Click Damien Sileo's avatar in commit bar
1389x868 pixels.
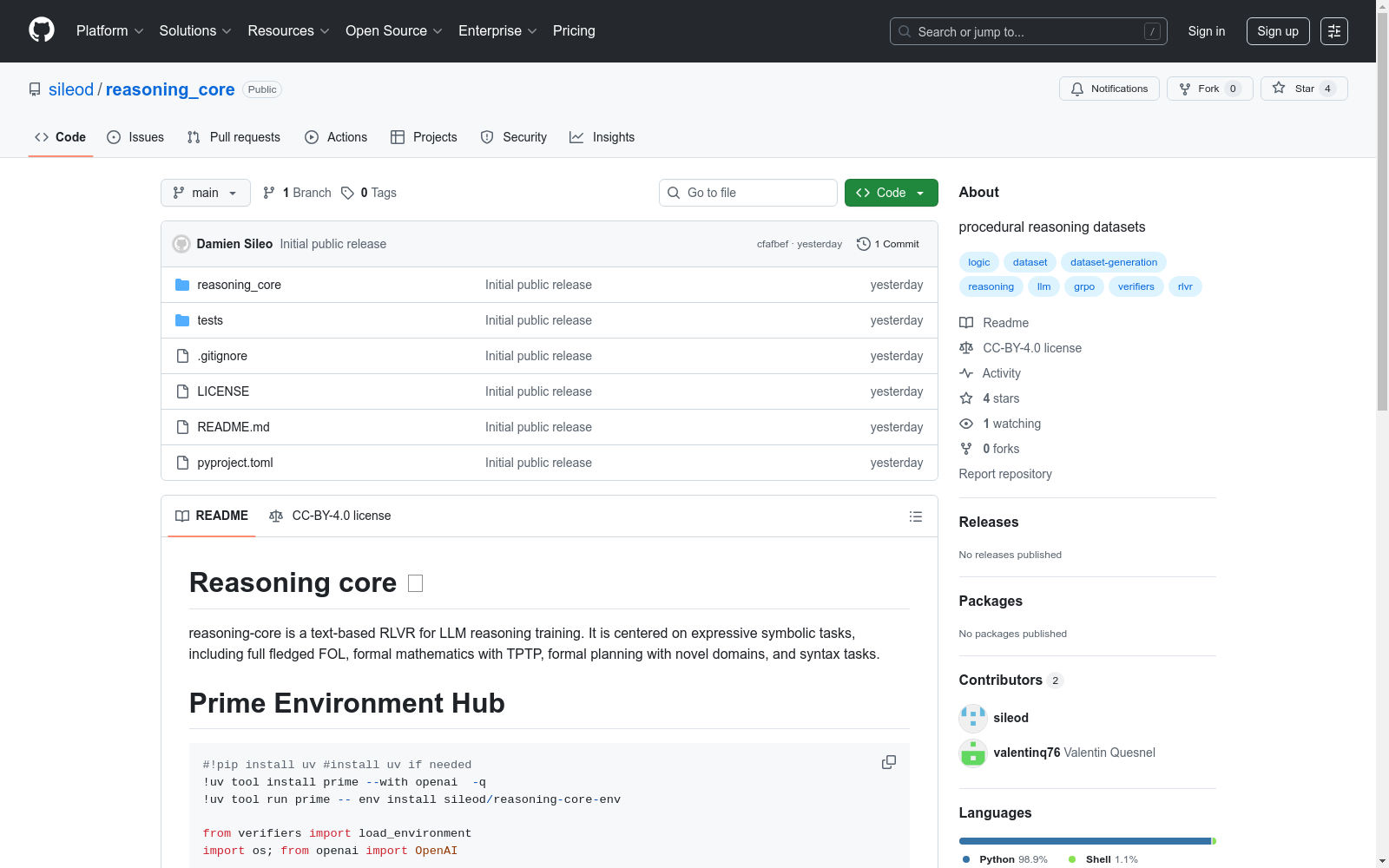point(181,244)
